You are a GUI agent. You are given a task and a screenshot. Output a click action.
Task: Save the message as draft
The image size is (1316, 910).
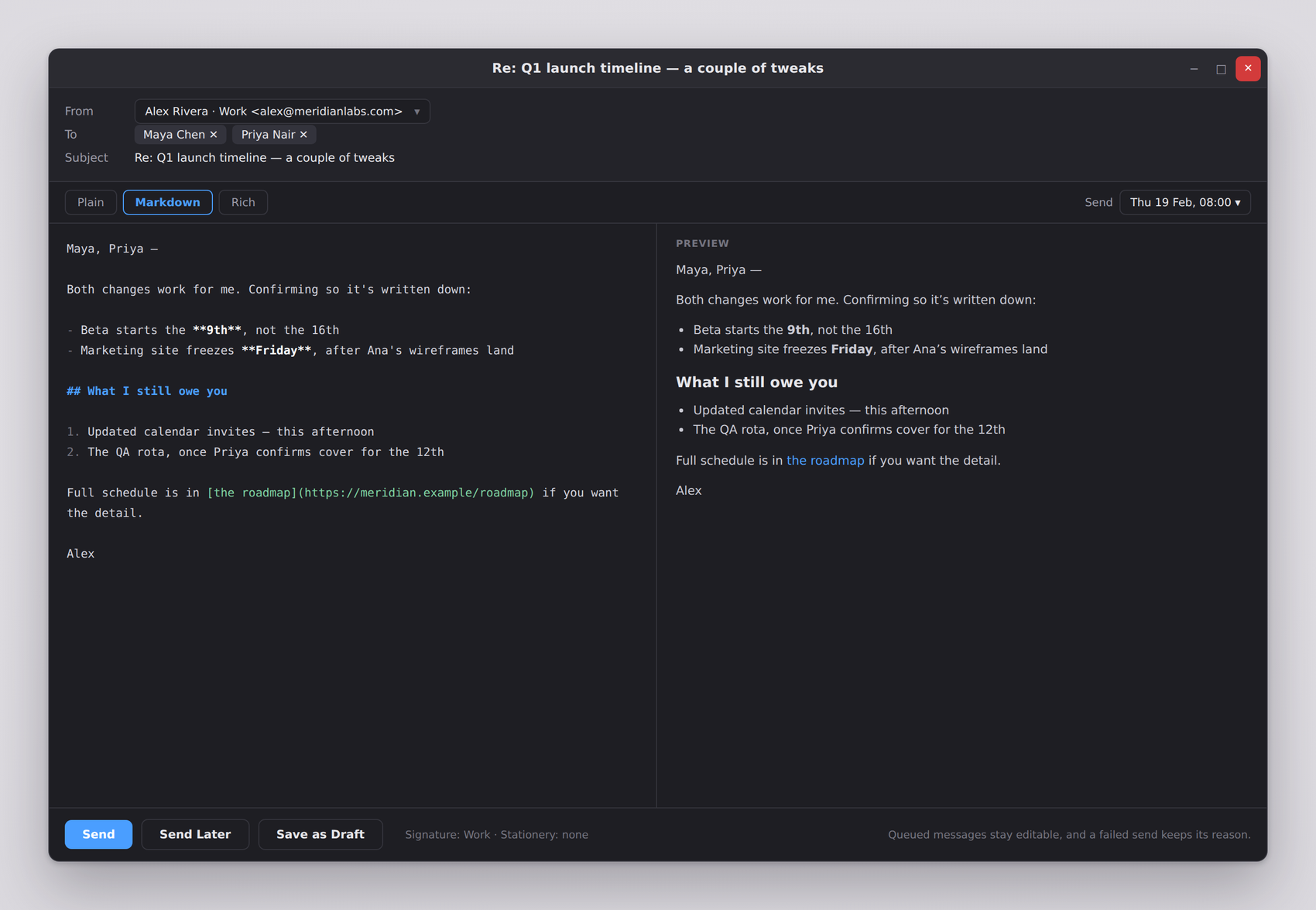[x=320, y=834]
